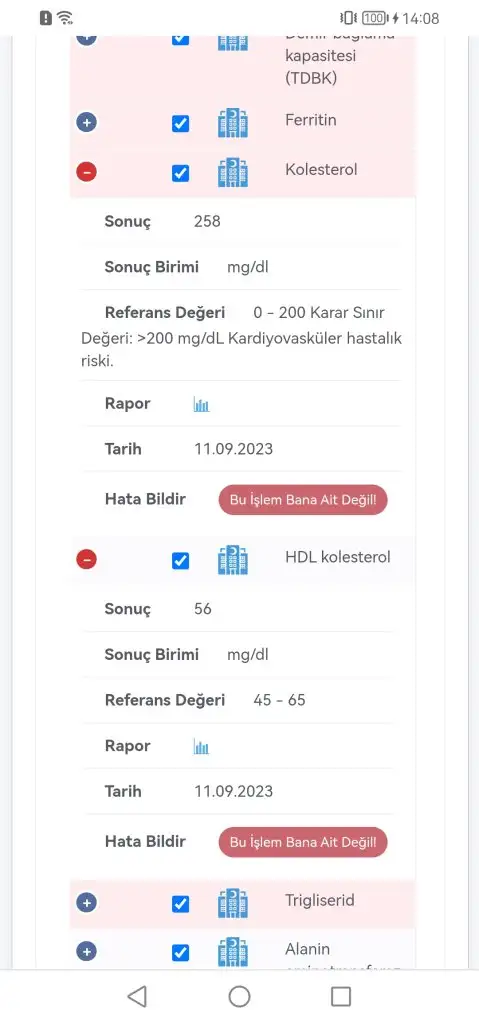Expand the Ferritin row details

(x=86, y=122)
